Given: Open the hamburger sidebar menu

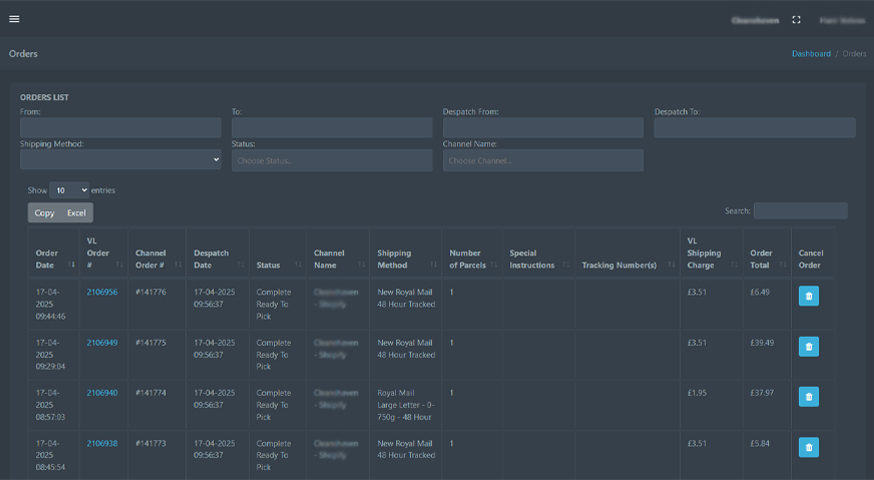Looking at the screenshot, I should pyautogui.click(x=14, y=19).
